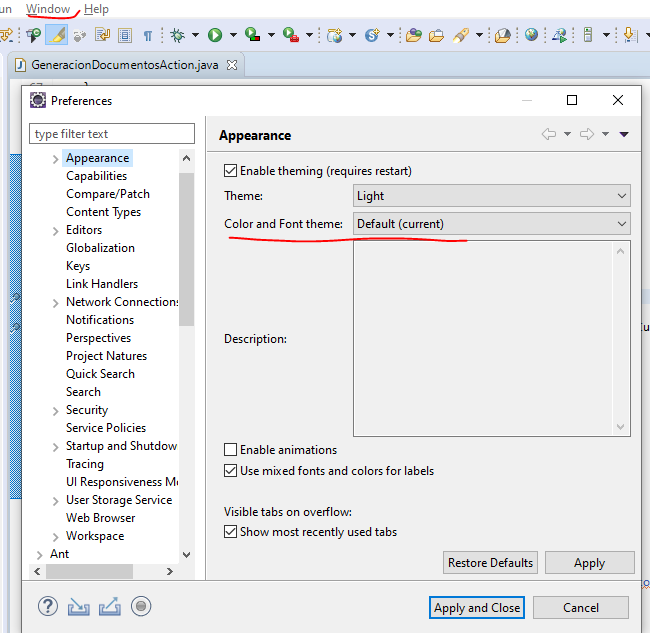Click the green Run button icon
Screen dimensions: 650x633
pos(215,35)
